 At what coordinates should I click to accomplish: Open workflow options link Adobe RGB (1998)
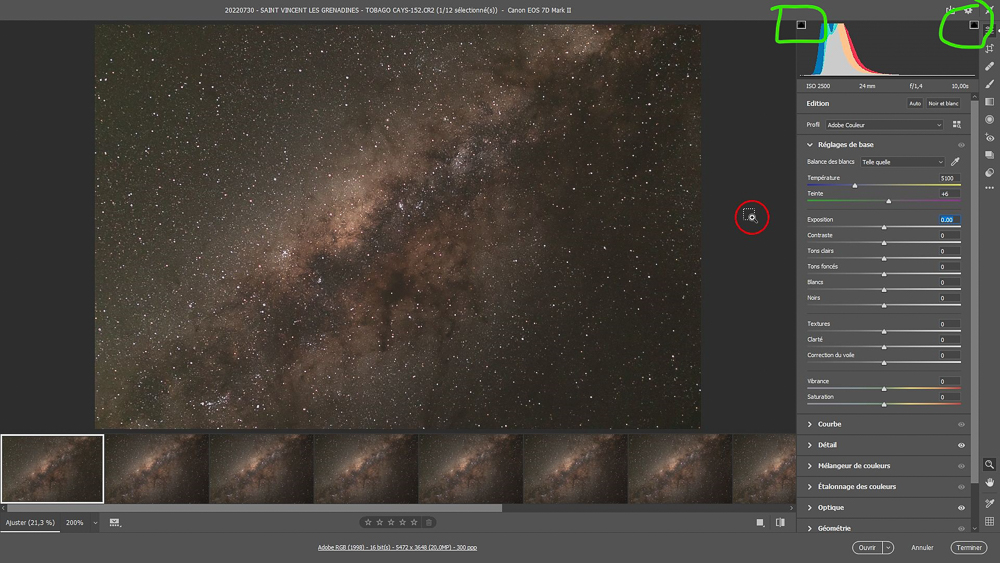click(x=397, y=548)
